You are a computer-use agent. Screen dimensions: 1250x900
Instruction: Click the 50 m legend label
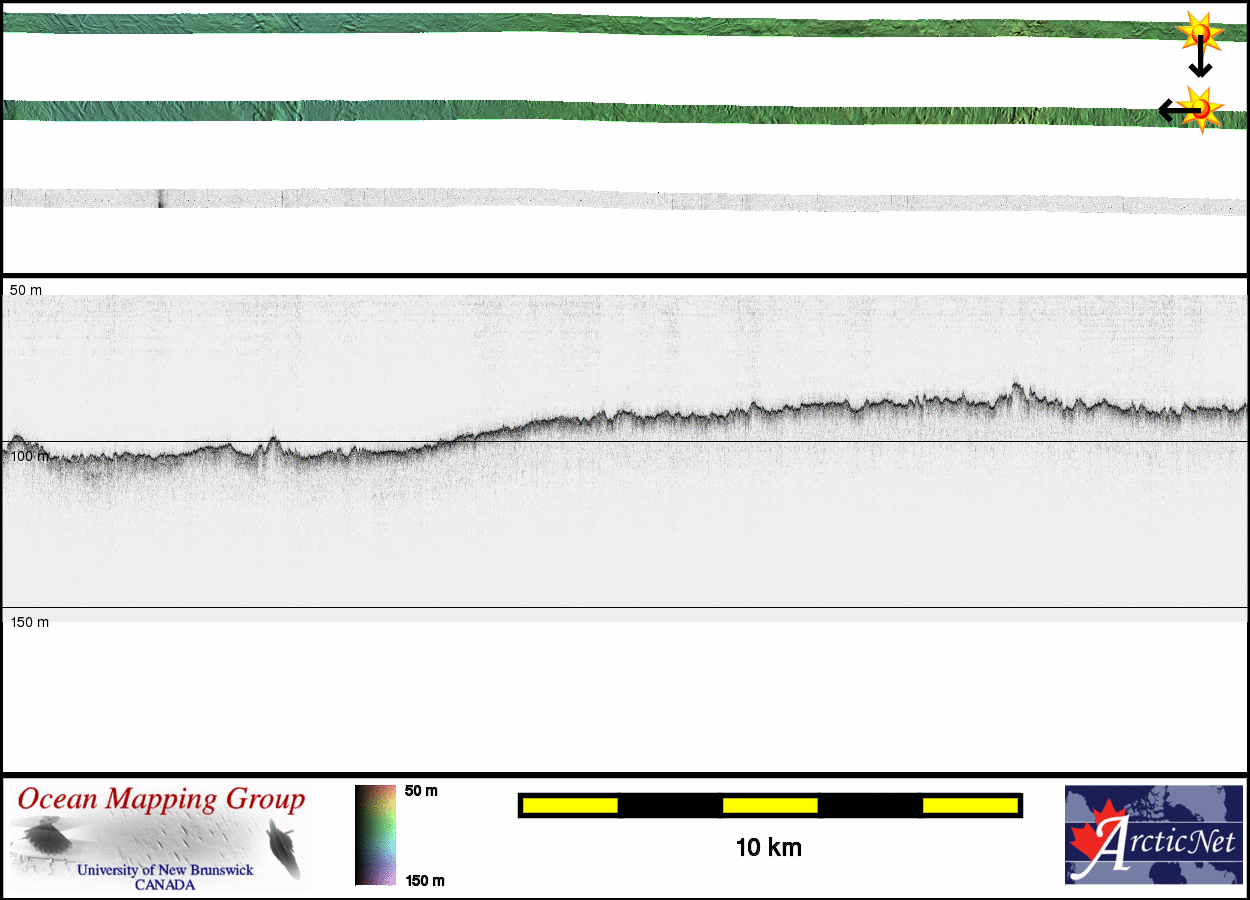pos(421,791)
